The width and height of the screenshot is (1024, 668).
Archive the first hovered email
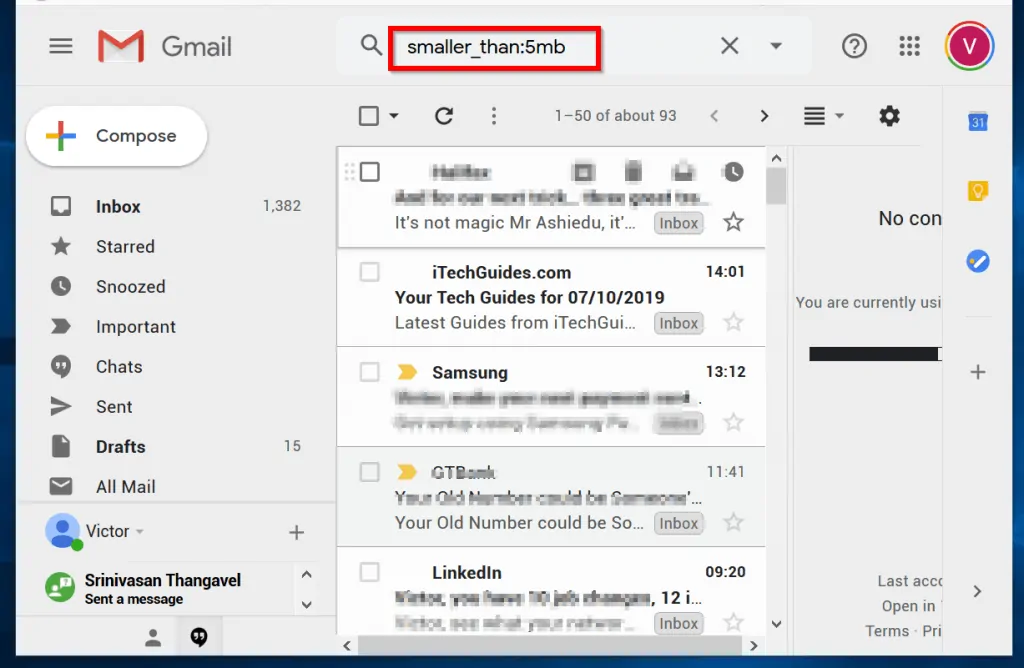point(583,172)
